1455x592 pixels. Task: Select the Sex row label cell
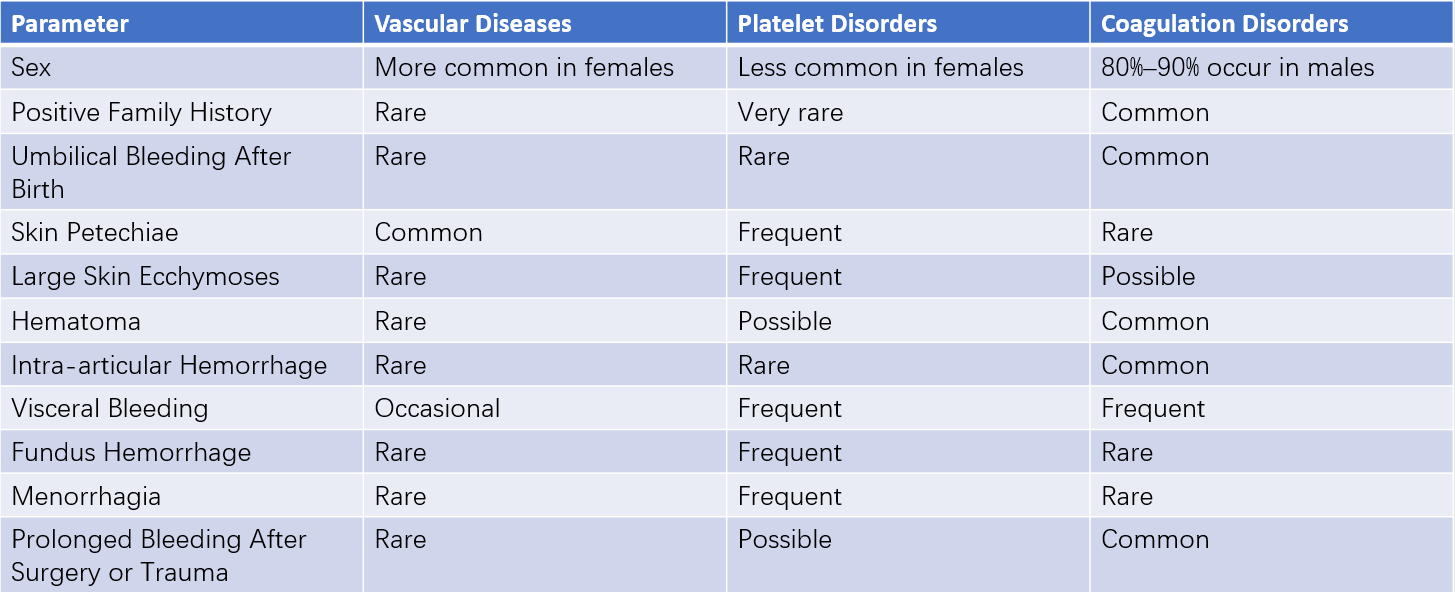pos(182,67)
